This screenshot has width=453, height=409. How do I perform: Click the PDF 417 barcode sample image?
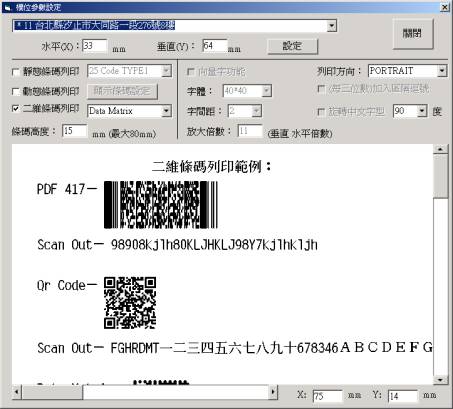[x=161, y=205]
